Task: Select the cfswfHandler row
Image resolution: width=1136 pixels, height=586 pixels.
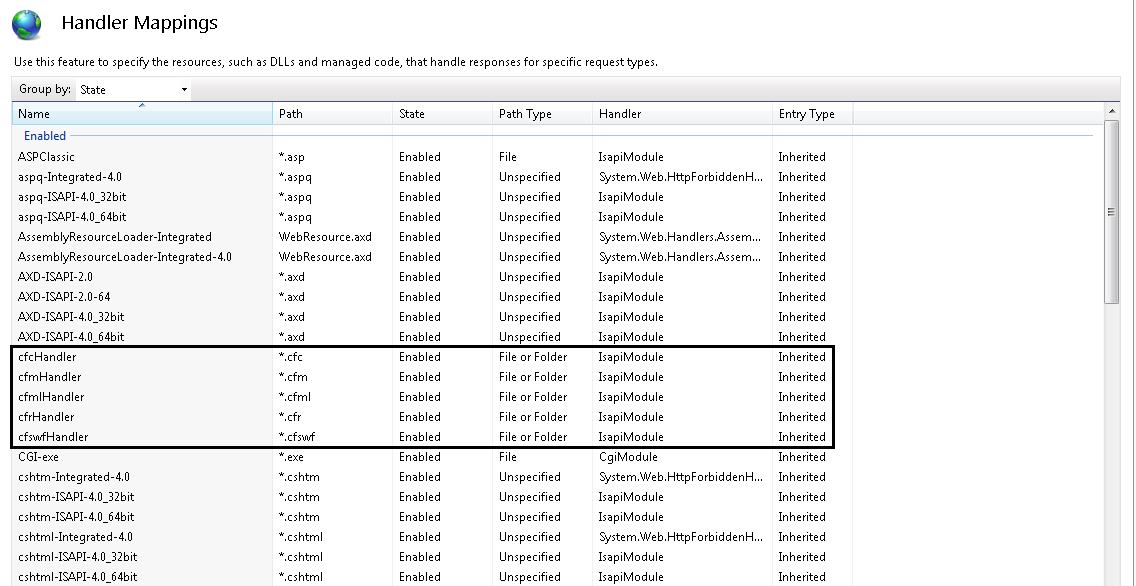Action: point(53,437)
